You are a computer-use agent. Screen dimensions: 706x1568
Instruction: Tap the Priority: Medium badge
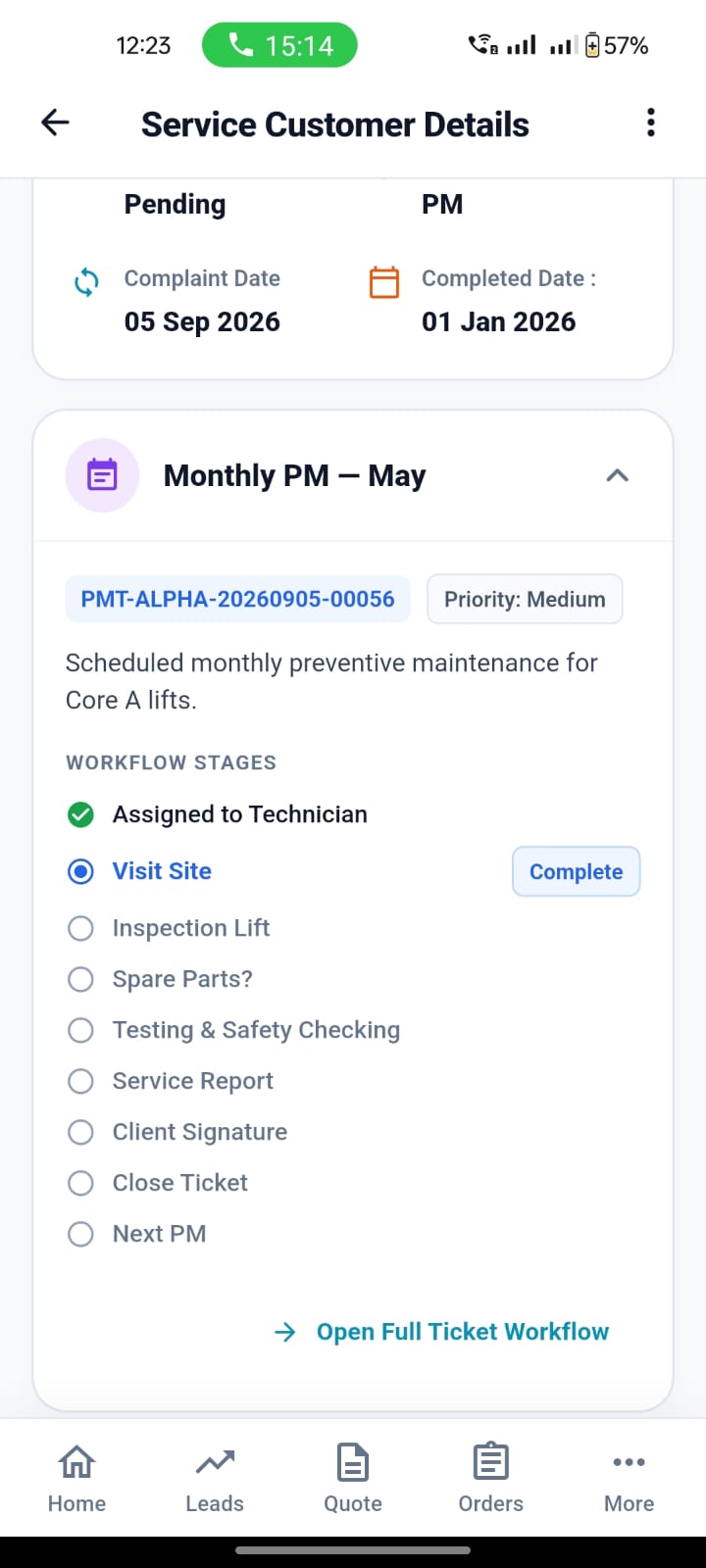click(525, 599)
